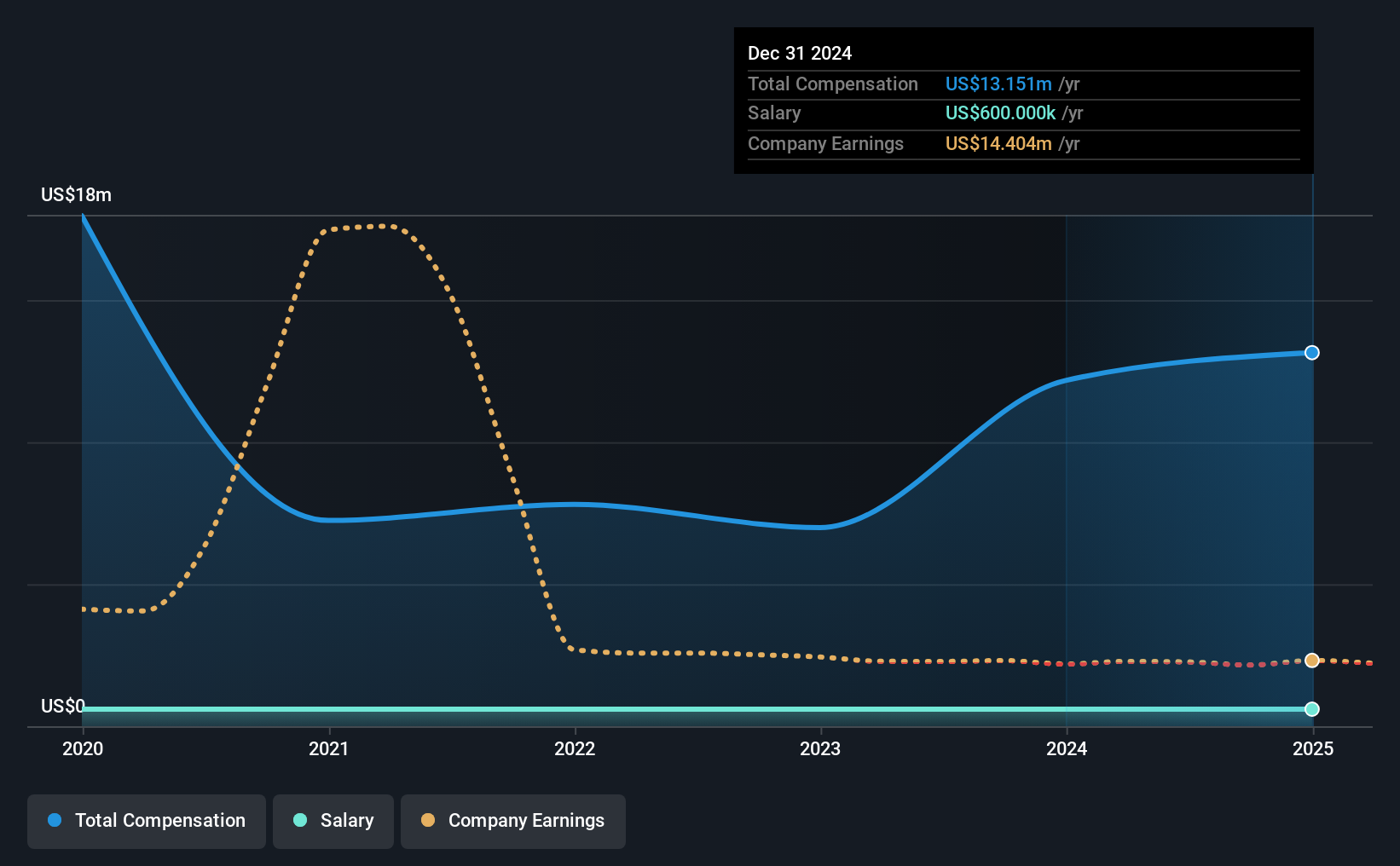This screenshot has height=866, width=1400.
Task: Click the US$0 y-axis label
Action: point(63,706)
